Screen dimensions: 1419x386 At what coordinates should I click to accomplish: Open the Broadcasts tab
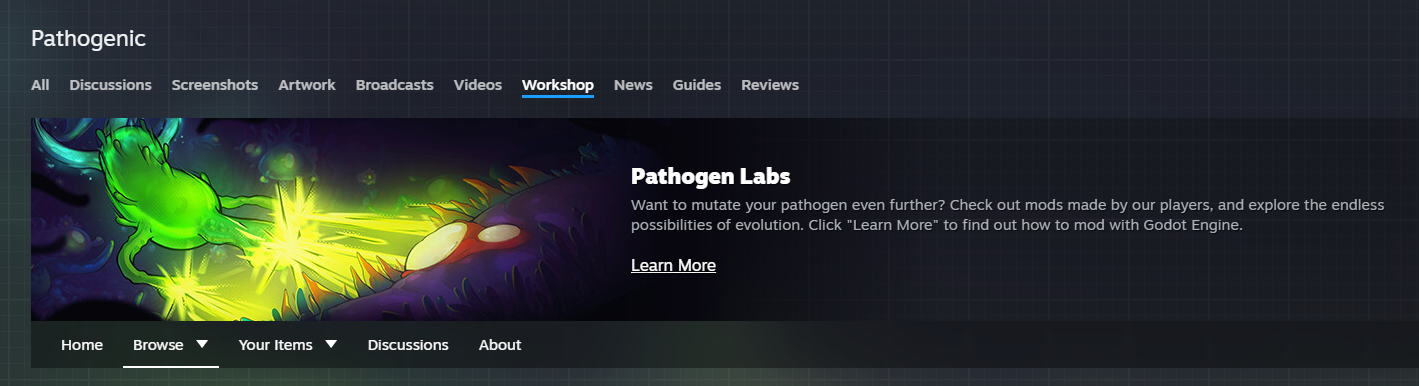pos(395,85)
